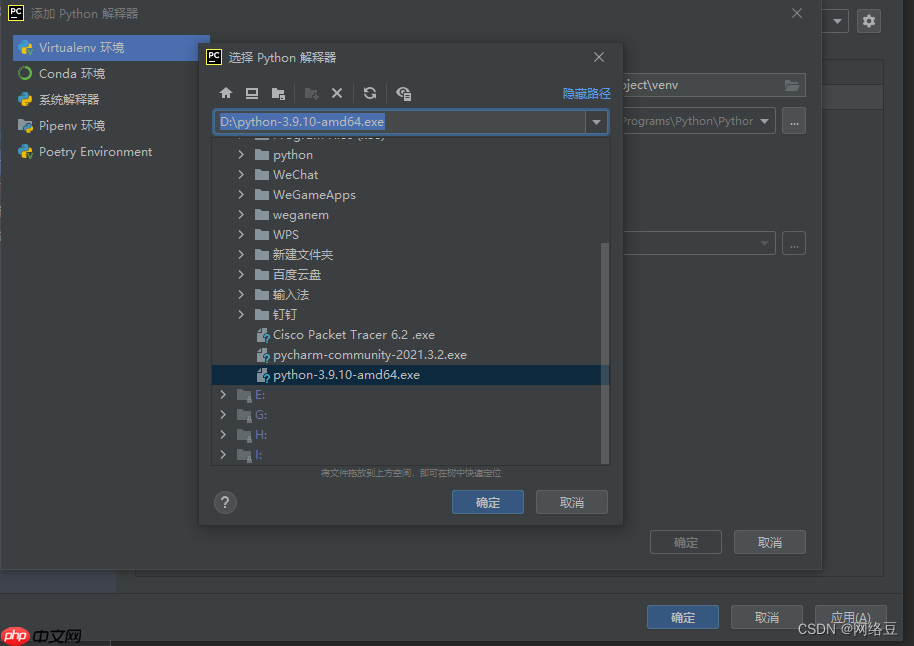Click the WeChat folder icon
Screen dimensions: 914x646
pos(262,174)
